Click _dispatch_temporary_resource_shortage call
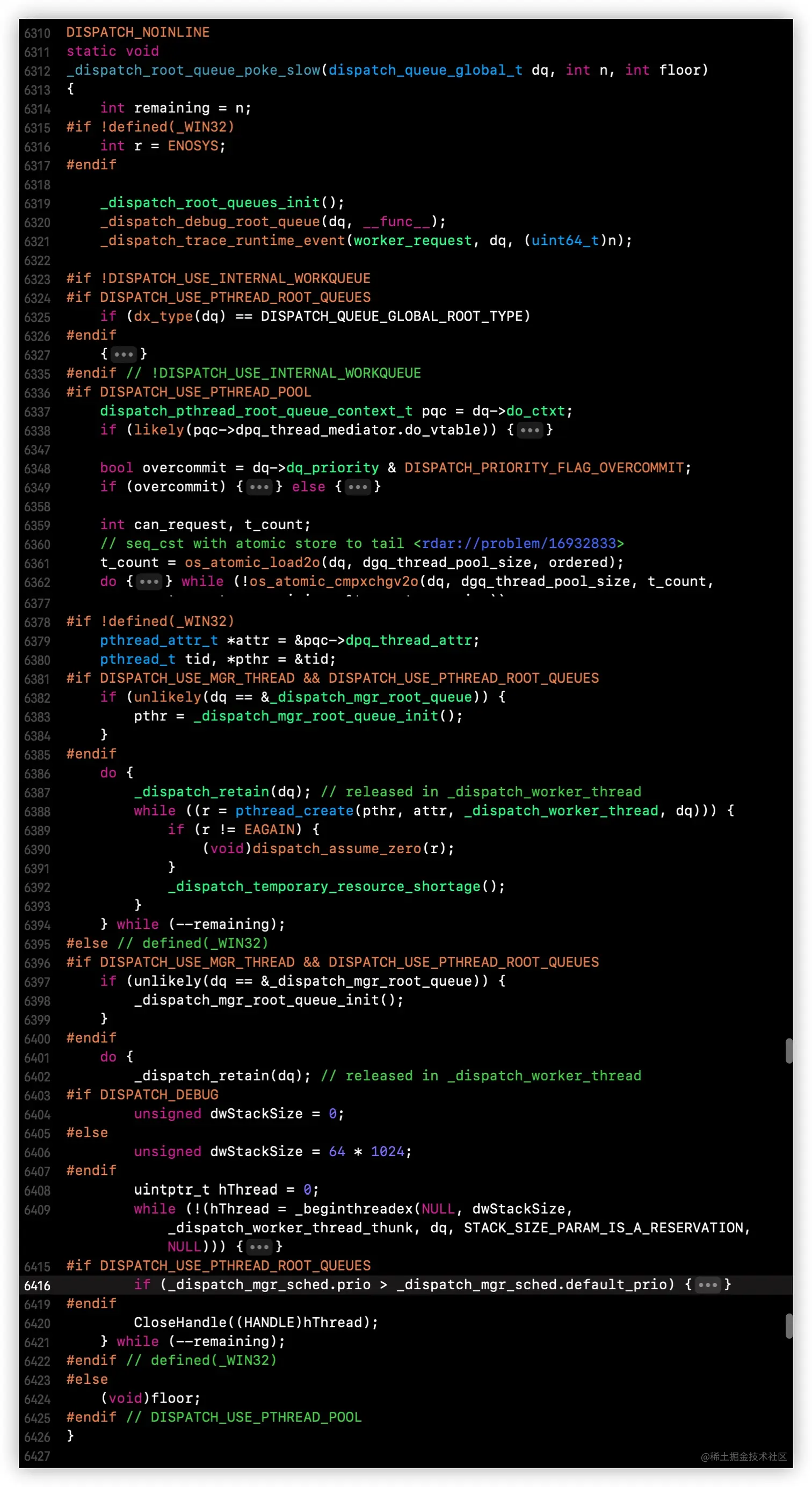The width and height of the screenshot is (812, 1487). point(324,886)
